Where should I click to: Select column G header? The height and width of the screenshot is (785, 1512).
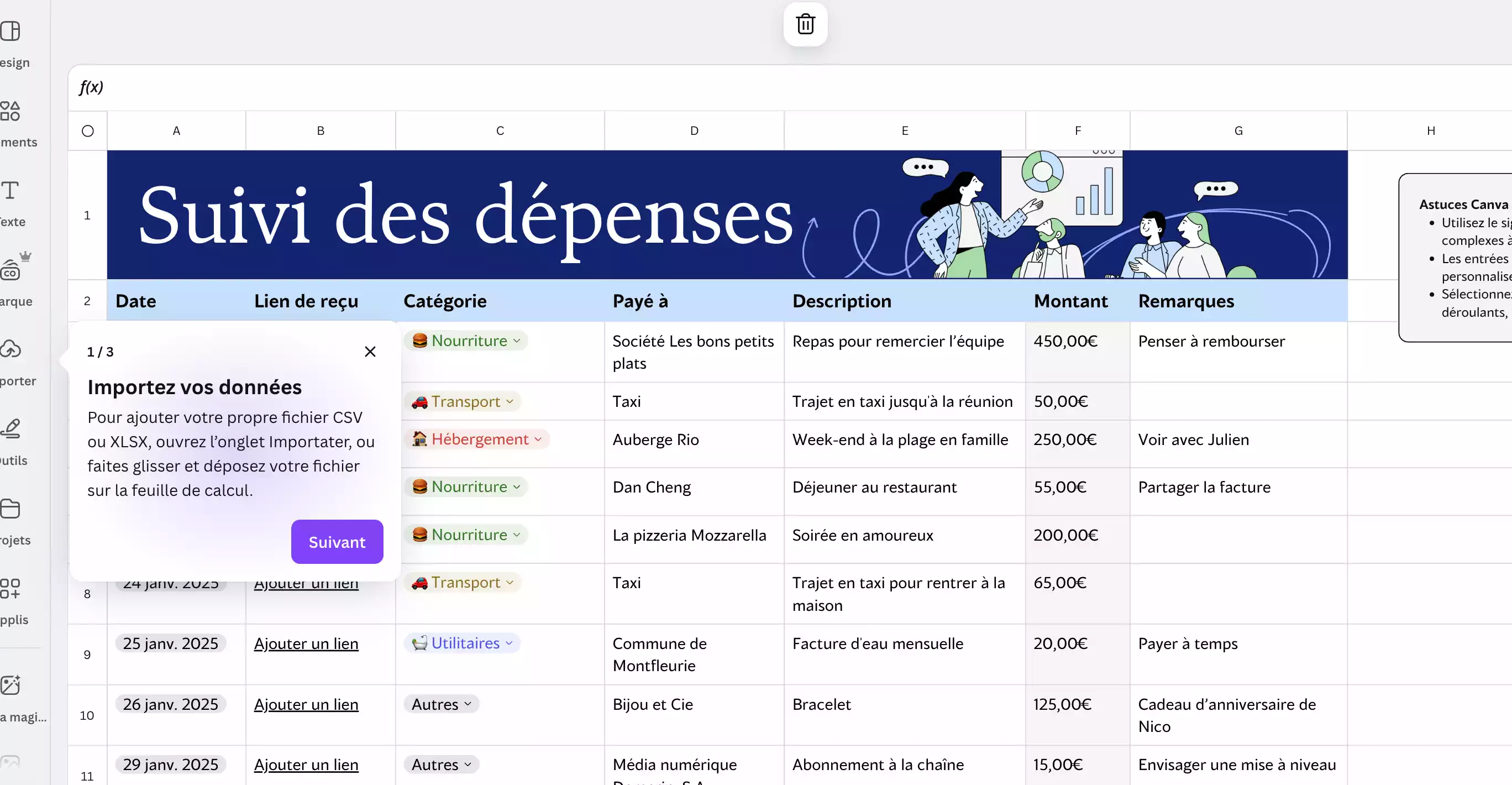[x=1238, y=131]
